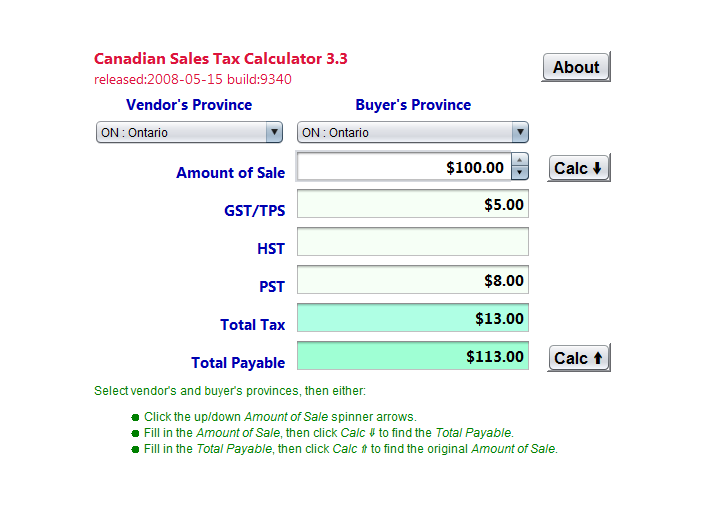Click the empty HST field

point(413,242)
